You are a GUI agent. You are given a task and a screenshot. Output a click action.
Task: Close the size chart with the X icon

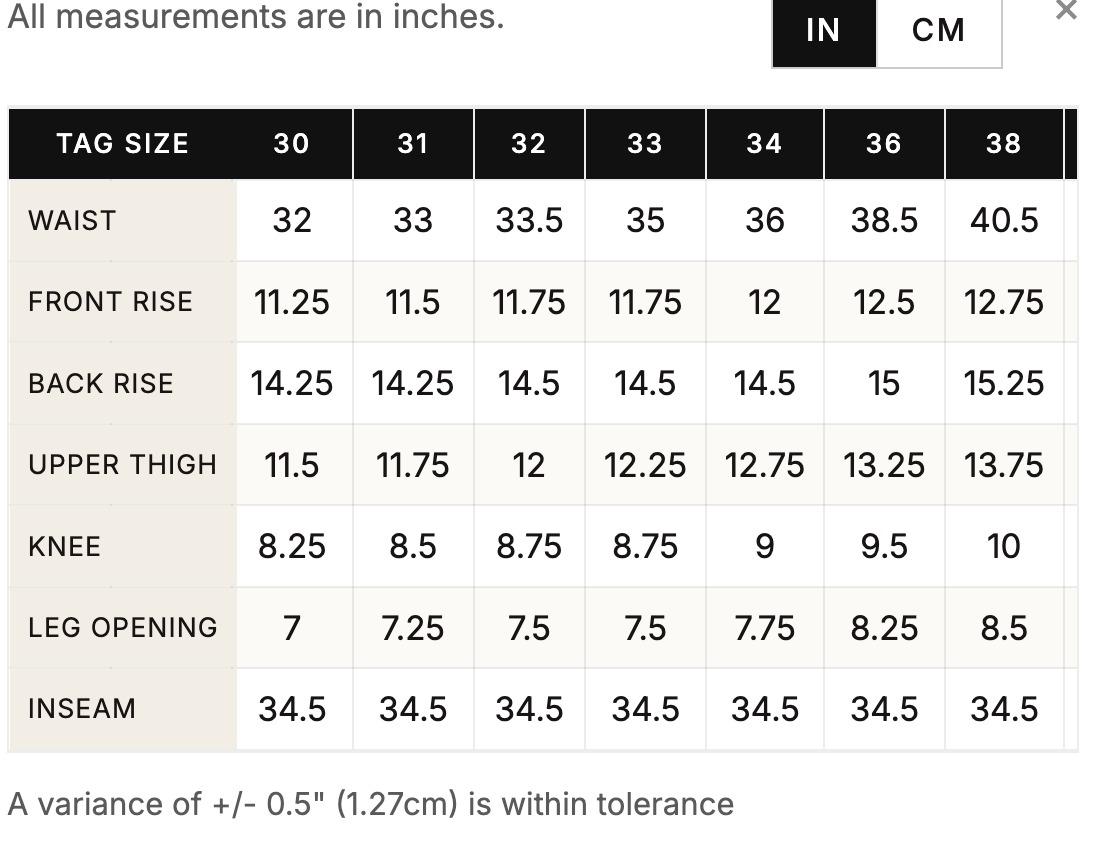tap(1066, 10)
